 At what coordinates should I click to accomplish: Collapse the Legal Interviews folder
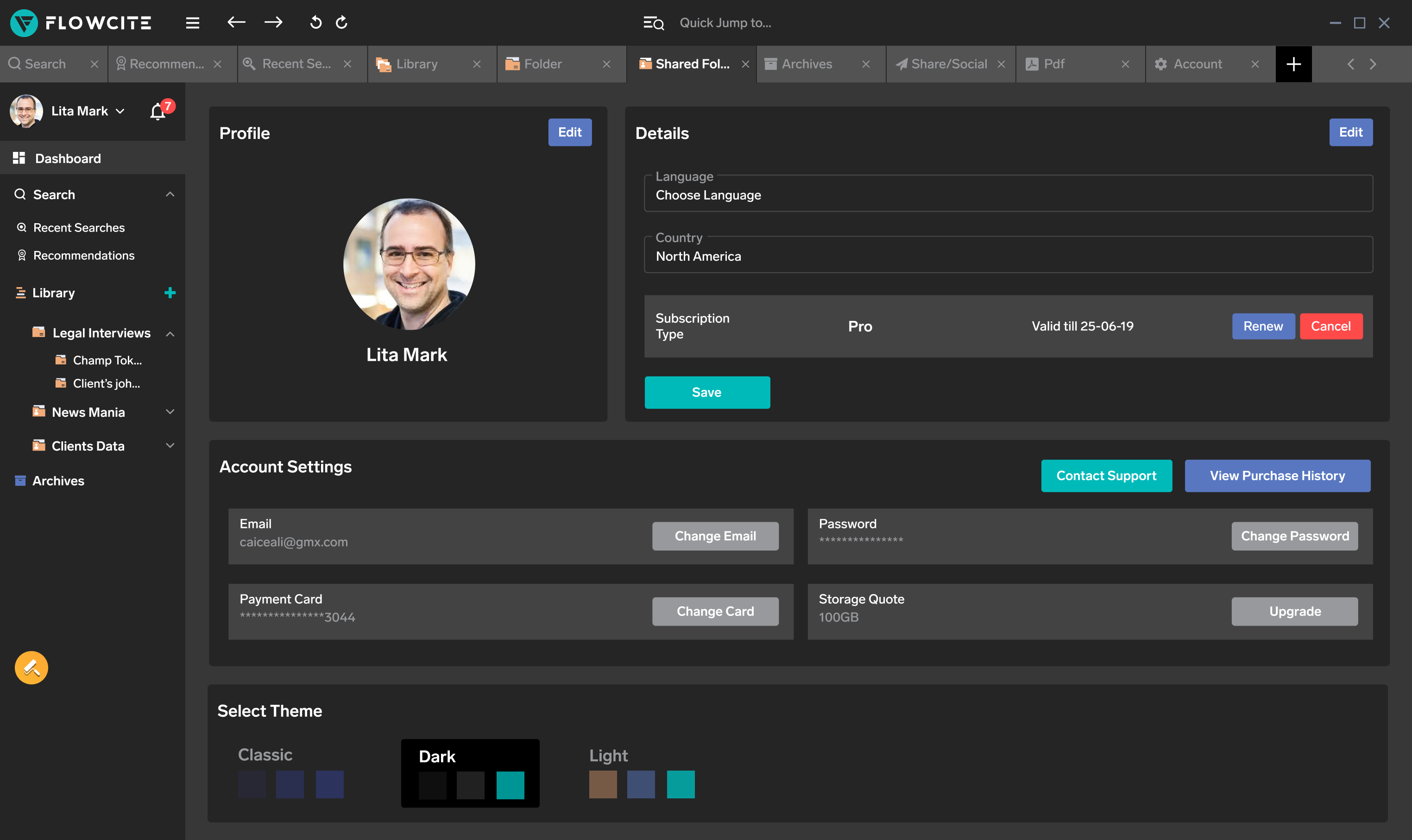click(x=170, y=333)
